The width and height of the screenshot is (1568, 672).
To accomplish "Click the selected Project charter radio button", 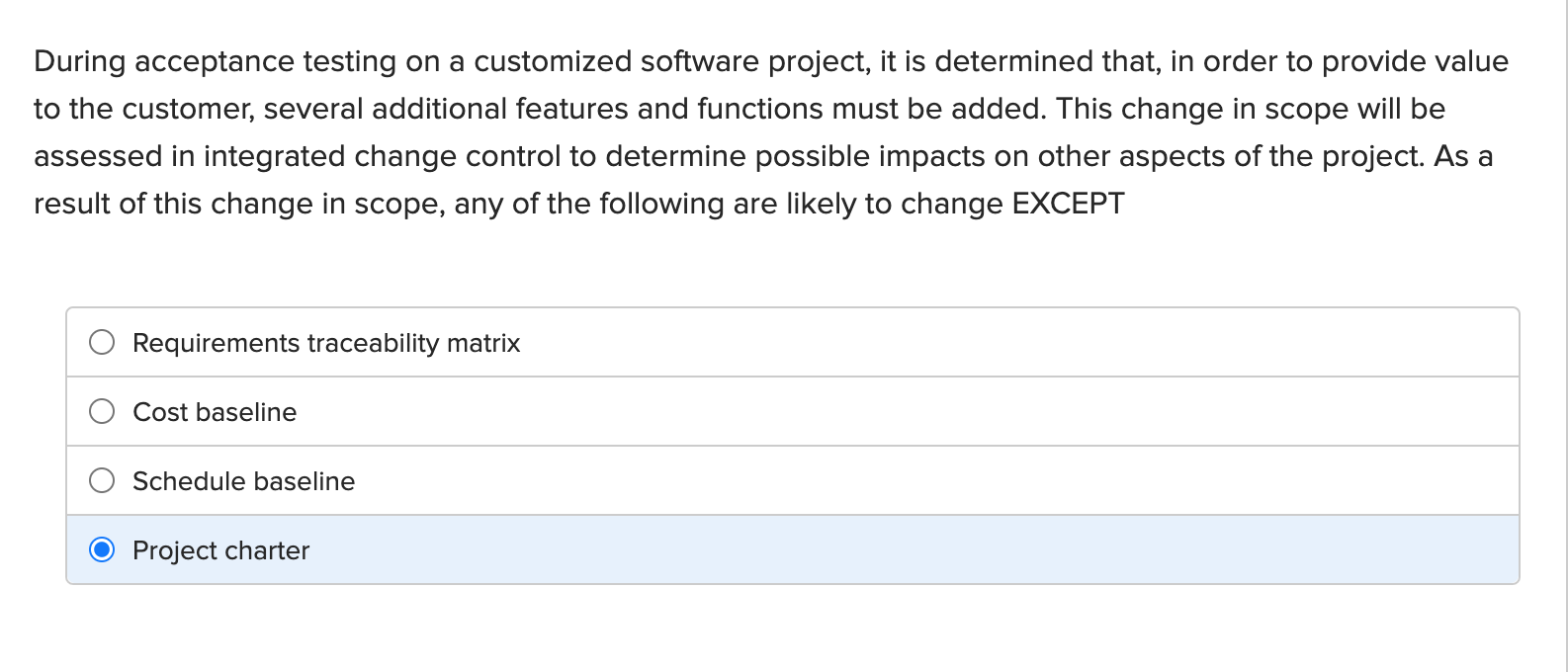I will (102, 549).
